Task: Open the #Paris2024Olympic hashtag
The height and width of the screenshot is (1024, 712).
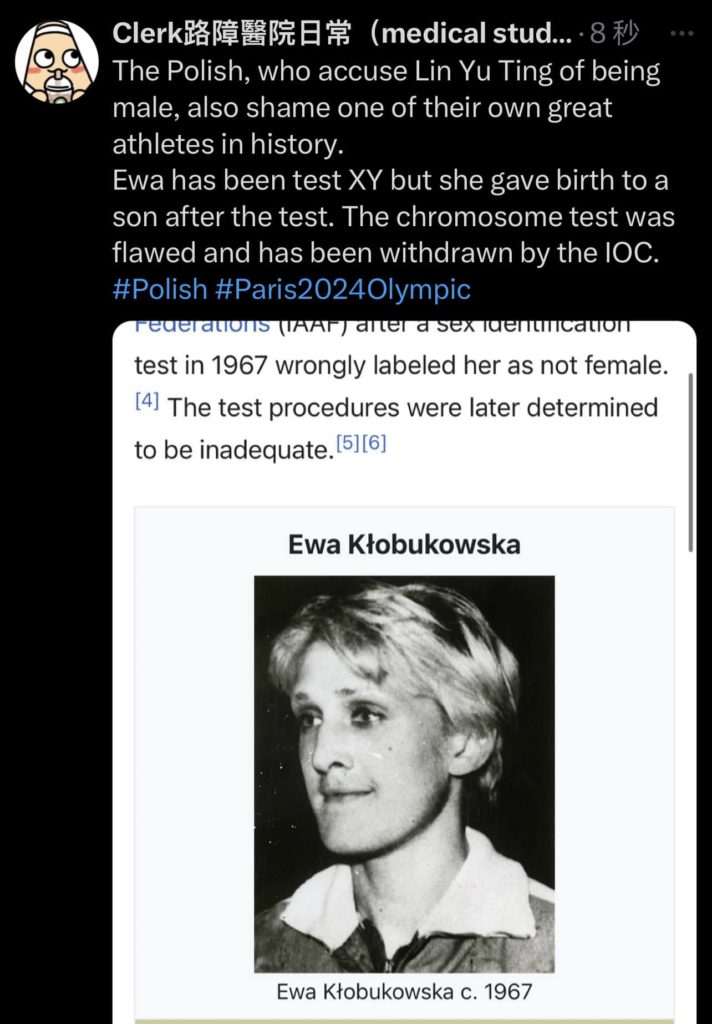Action: click(343, 289)
